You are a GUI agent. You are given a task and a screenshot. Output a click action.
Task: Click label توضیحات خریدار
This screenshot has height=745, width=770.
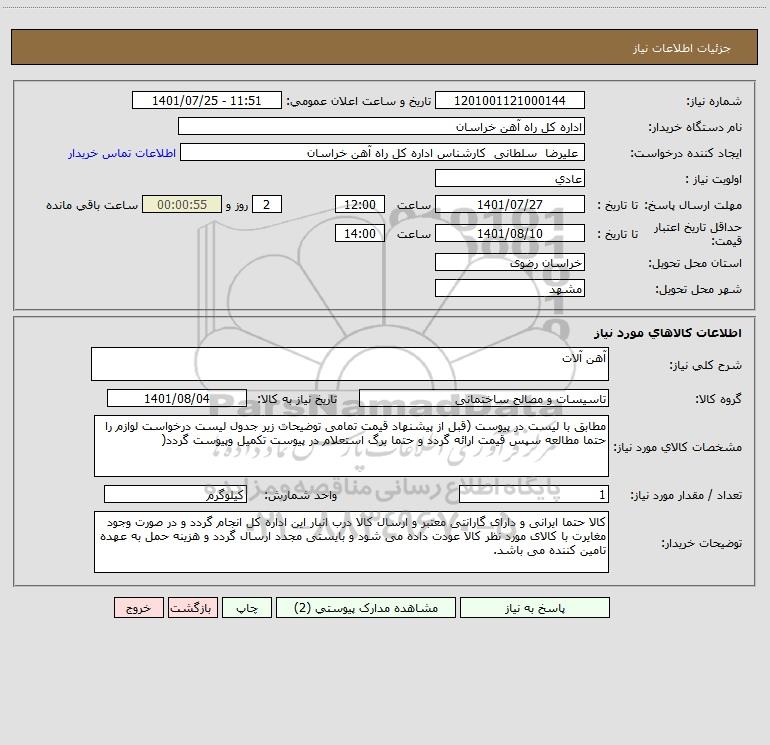pos(701,543)
